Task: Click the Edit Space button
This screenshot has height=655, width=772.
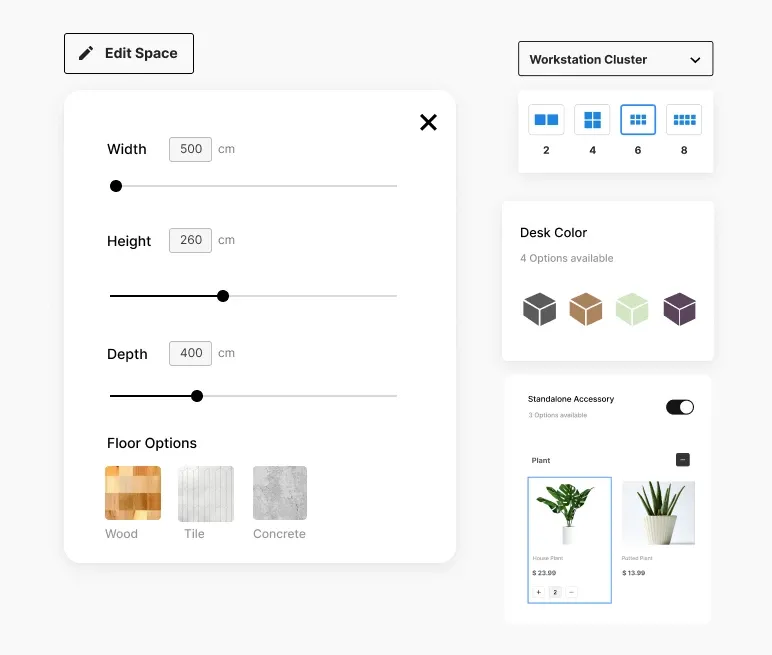Action: point(129,54)
